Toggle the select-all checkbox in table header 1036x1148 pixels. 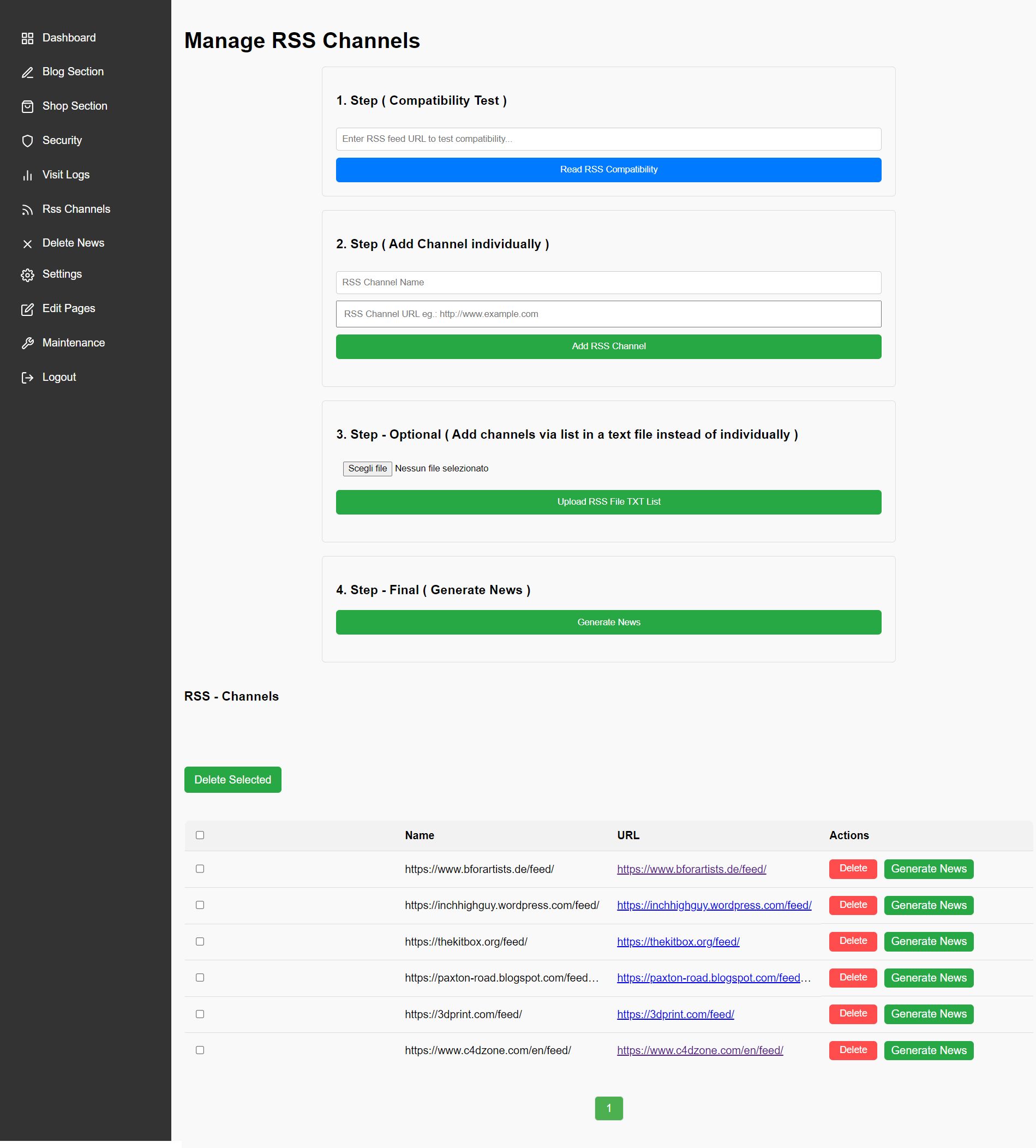pyautogui.click(x=200, y=835)
